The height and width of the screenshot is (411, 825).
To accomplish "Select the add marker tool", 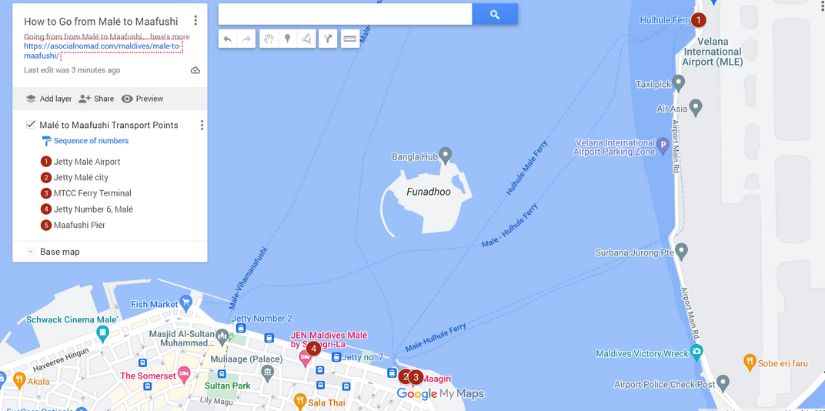I will click(288, 38).
